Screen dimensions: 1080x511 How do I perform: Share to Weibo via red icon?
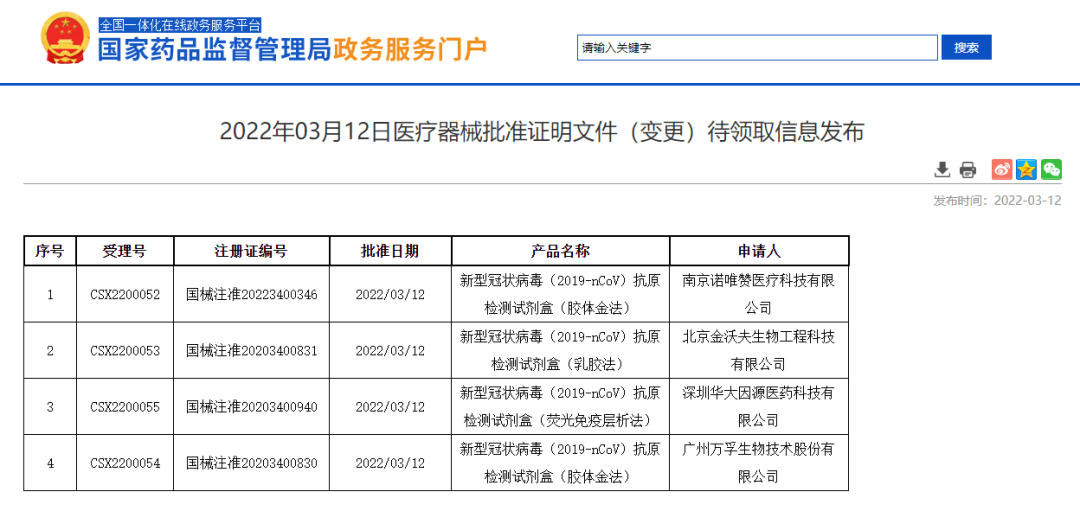tap(1001, 169)
